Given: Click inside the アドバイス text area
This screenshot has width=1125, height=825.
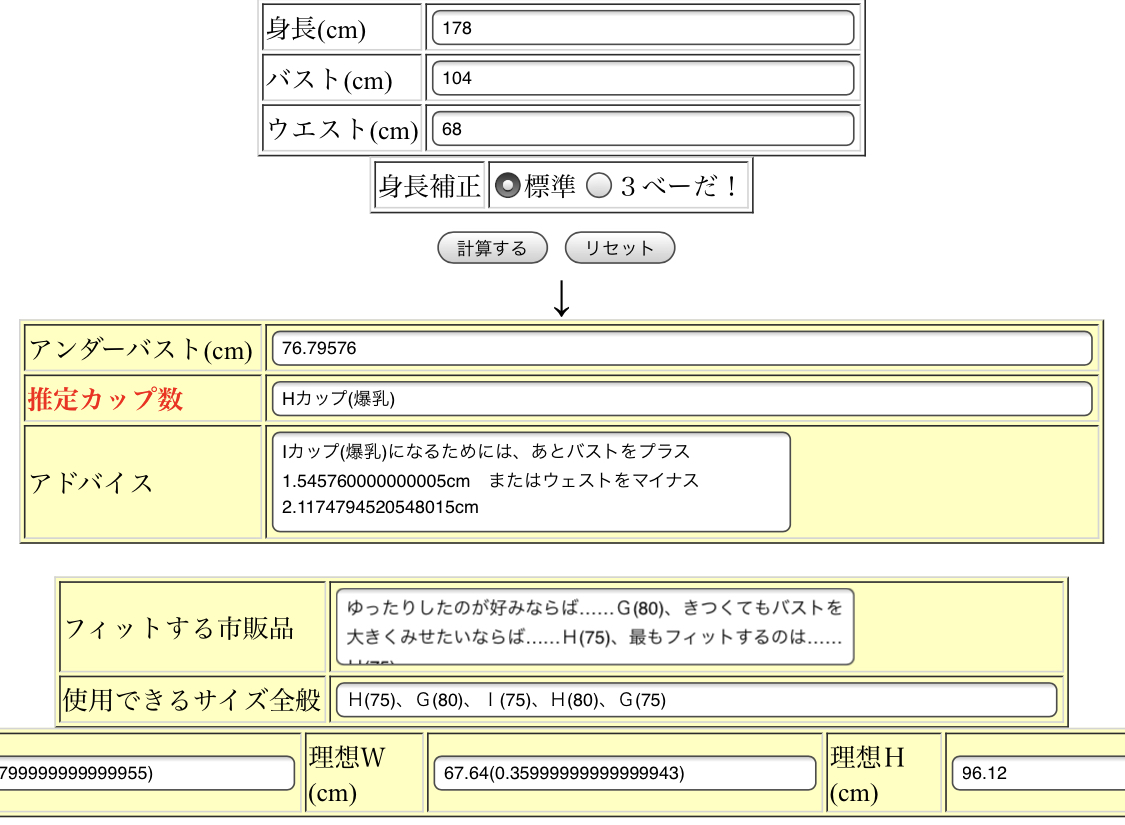Looking at the screenshot, I should [530, 481].
